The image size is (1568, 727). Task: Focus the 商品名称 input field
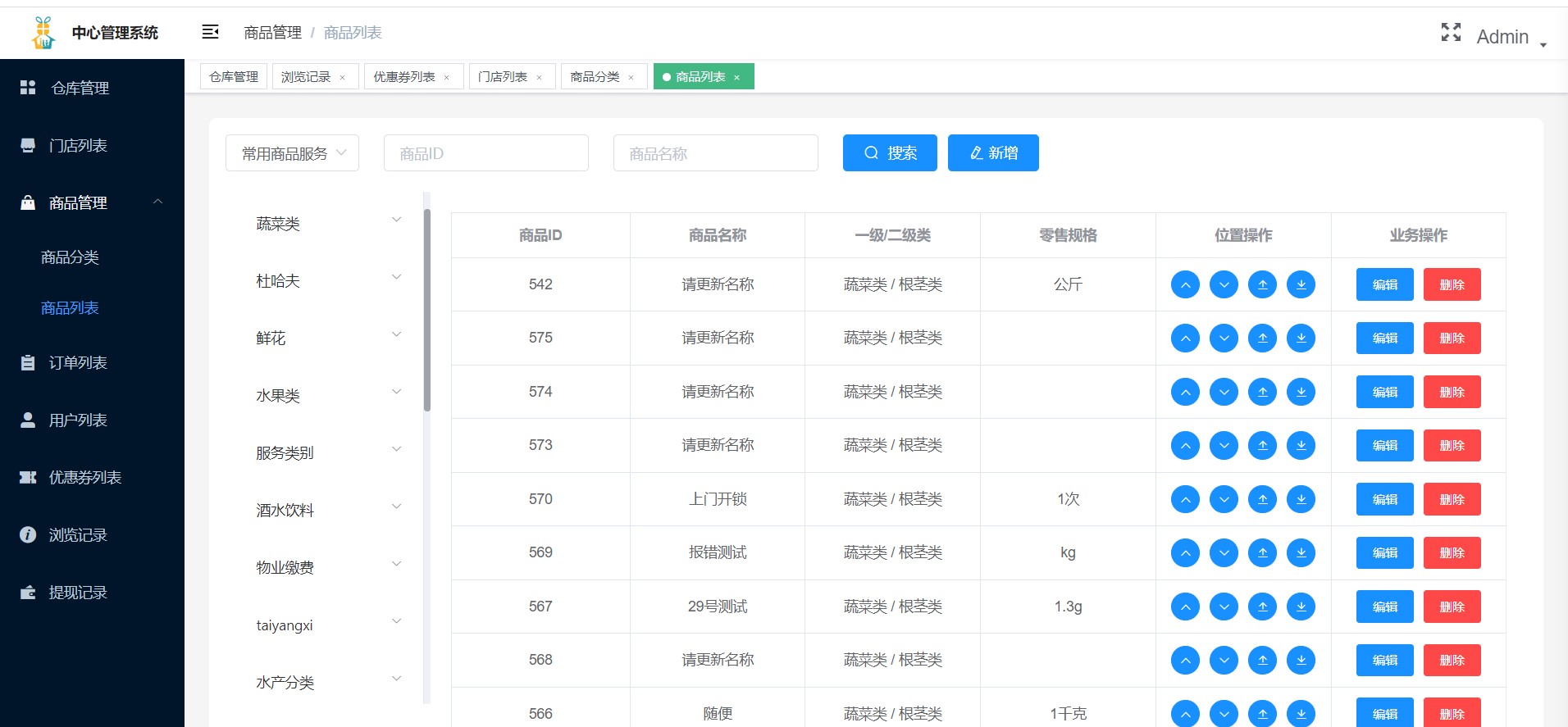point(716,153)
